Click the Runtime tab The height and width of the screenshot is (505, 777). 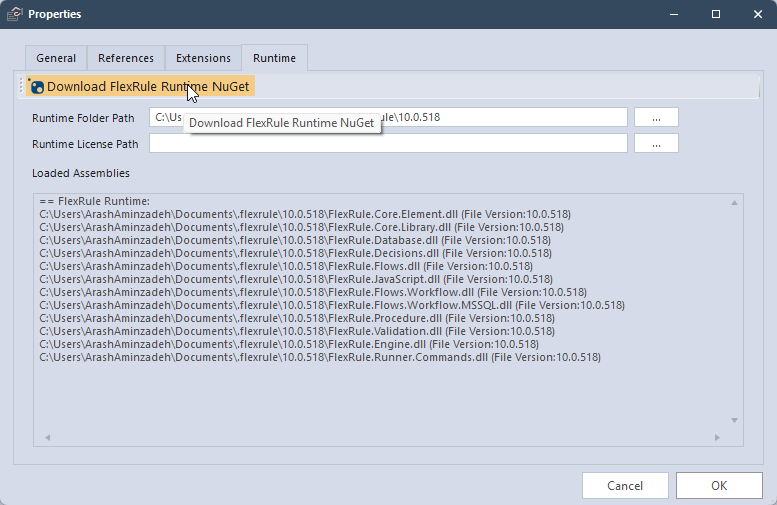275,58
